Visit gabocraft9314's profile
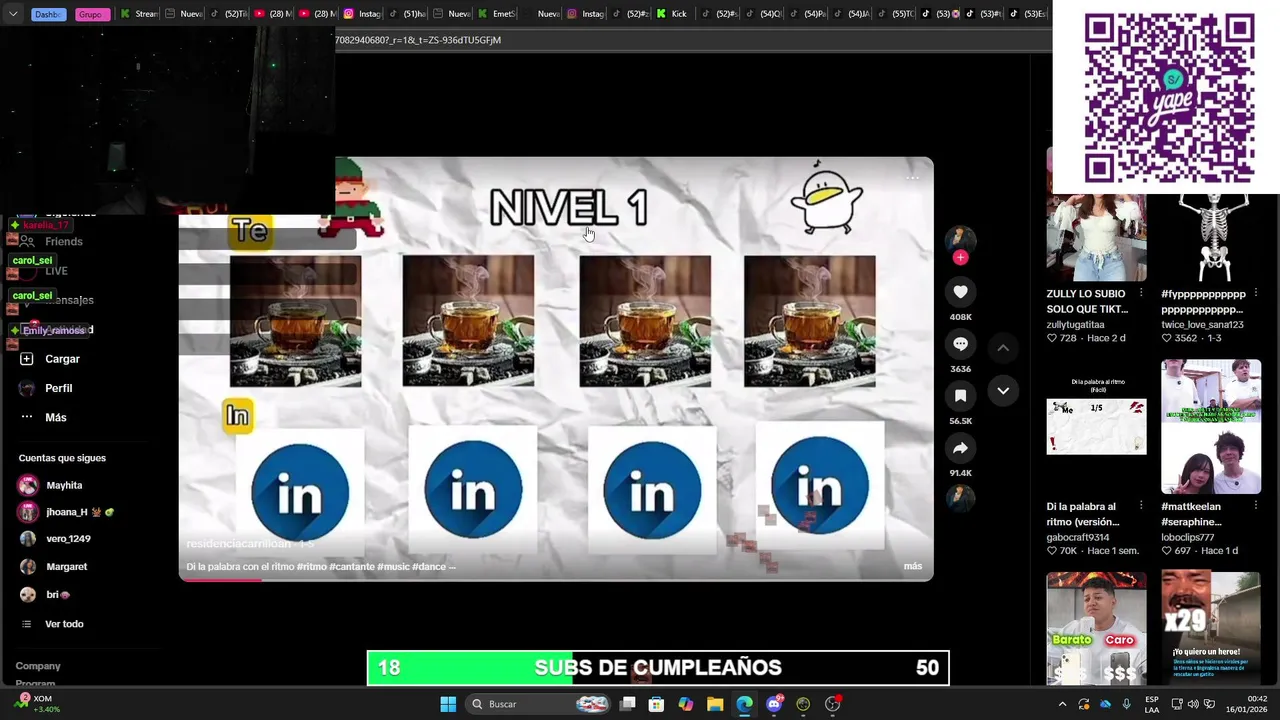Screen dimensions: 1280x720 [x=1078, y=537]
